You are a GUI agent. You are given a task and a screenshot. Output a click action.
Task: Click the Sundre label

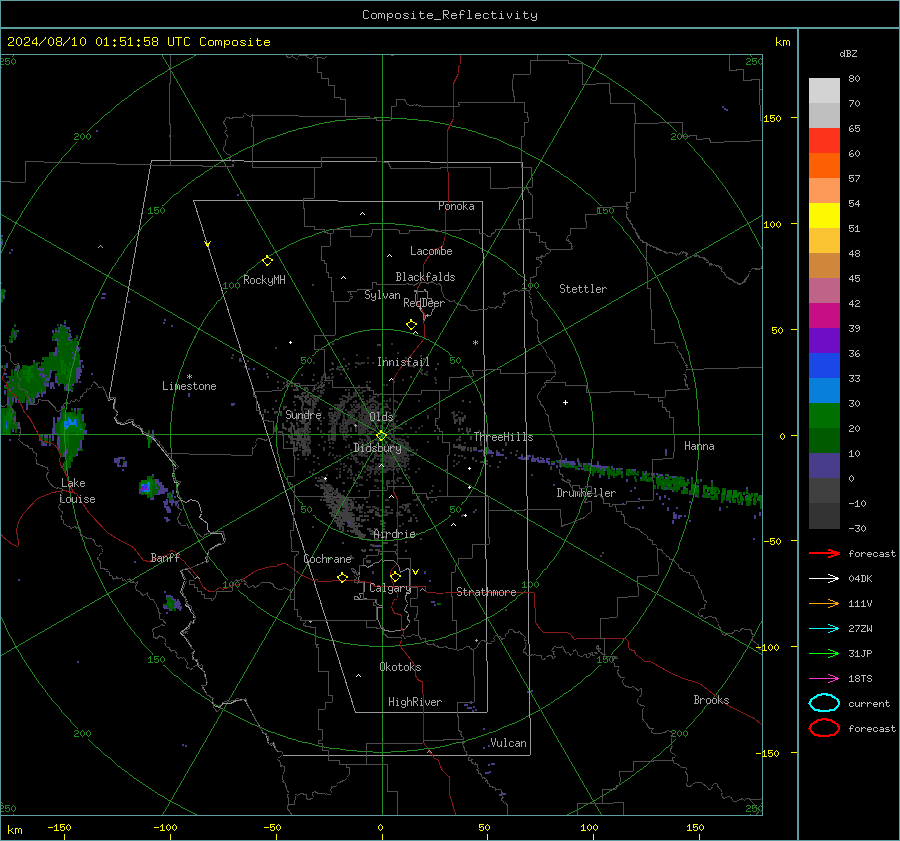click(x=303, y=415)
